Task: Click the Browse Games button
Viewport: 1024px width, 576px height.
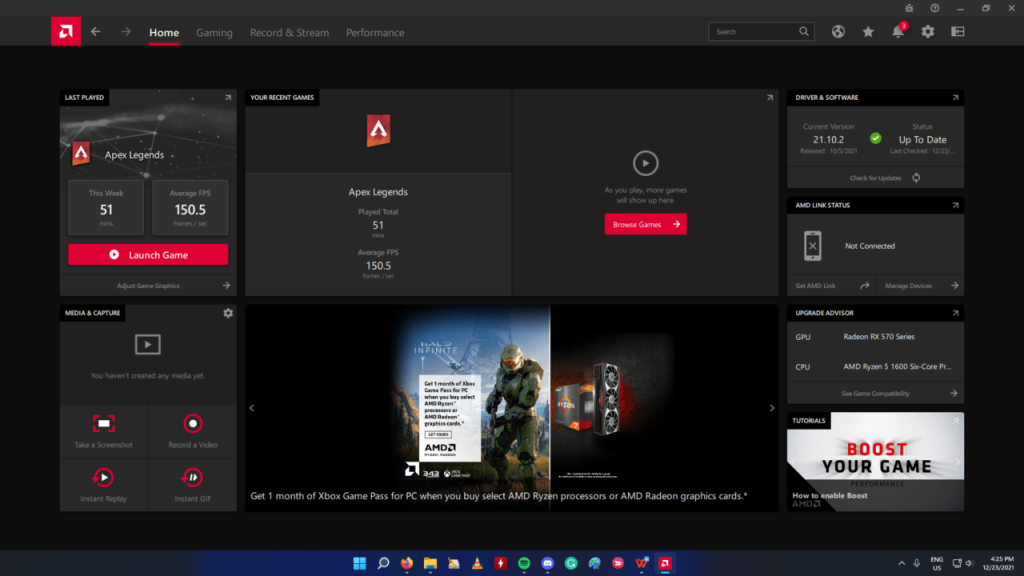Action: [x=645, y=225]
